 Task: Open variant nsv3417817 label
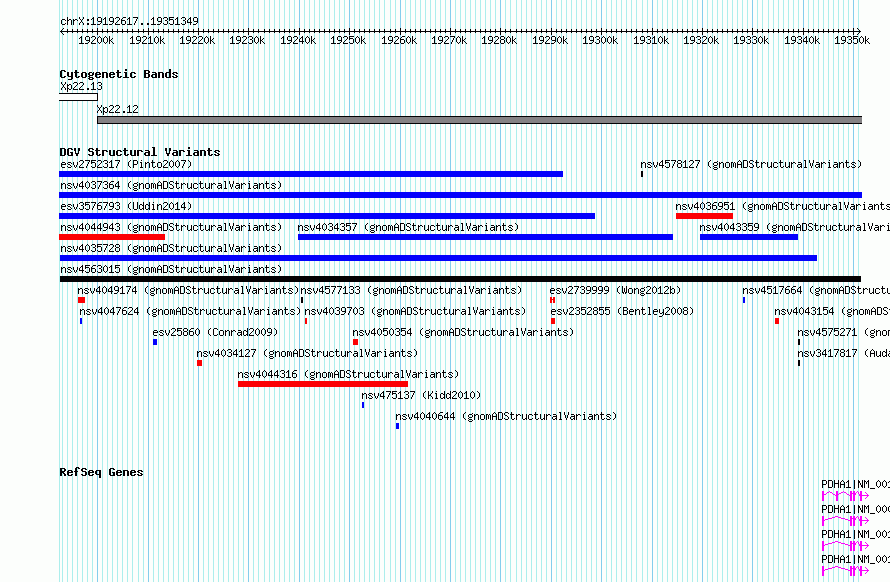click(843, 353)
